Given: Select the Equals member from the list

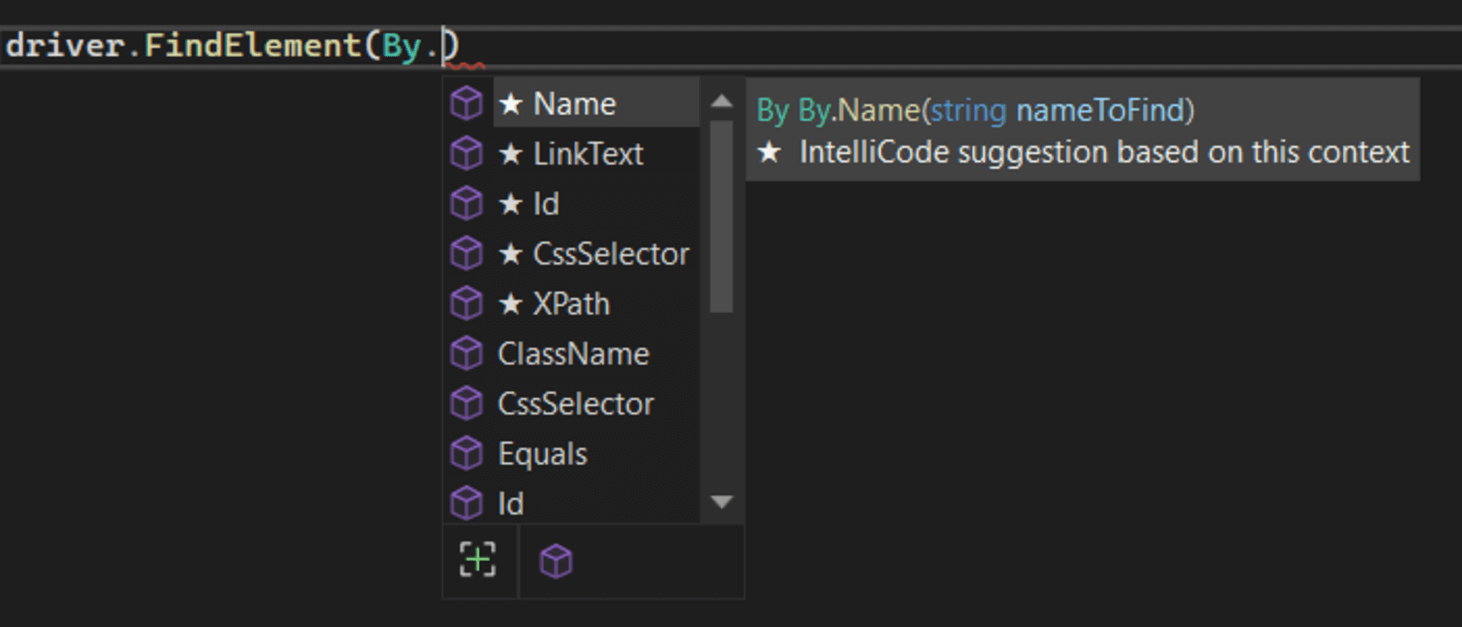Looking at the screenshot, I should (x=541, y=453).
